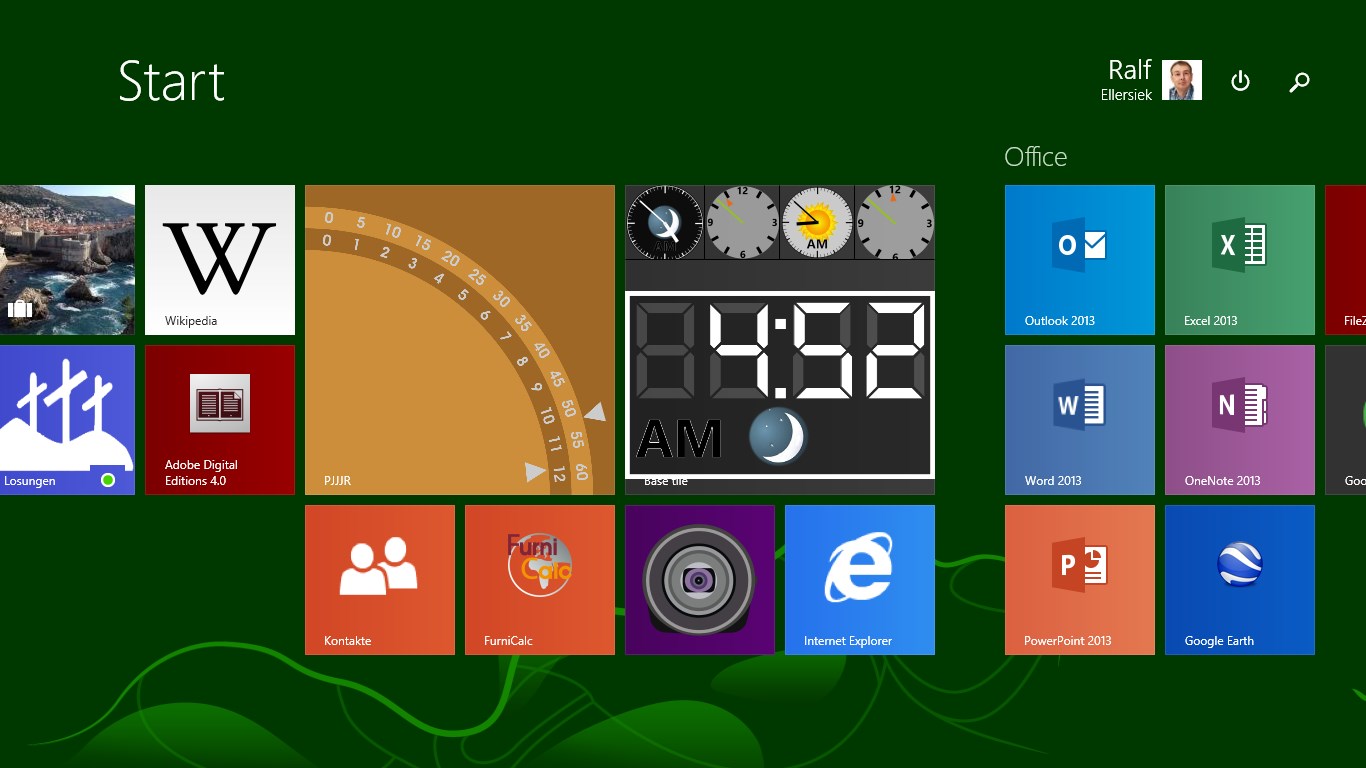The width and height of the screenshot is (1366, 768).
Task: Open the Losungen tile
Action: pos(66,419)
